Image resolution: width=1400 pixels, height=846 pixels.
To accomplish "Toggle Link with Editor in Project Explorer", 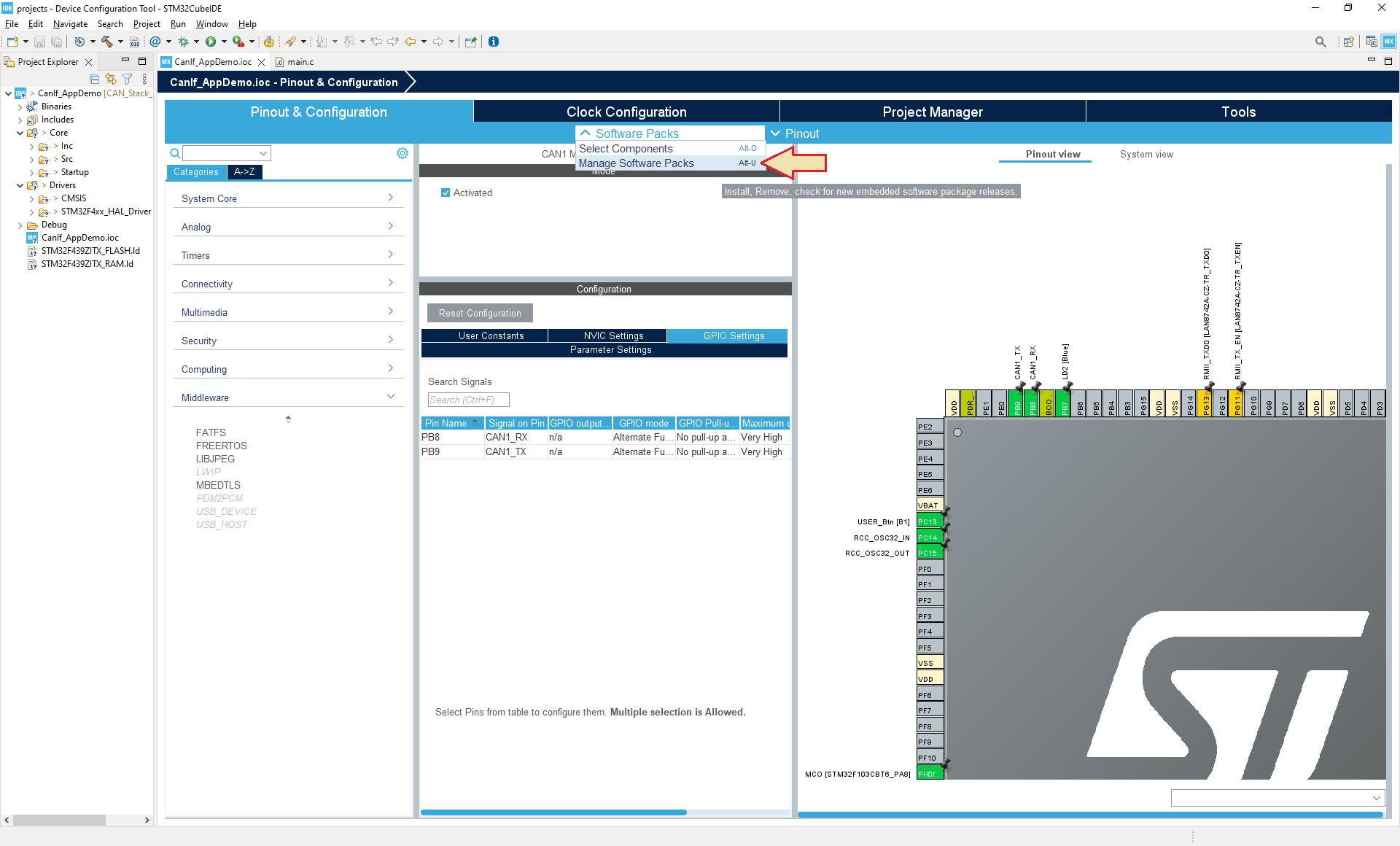I will [111, 79].
